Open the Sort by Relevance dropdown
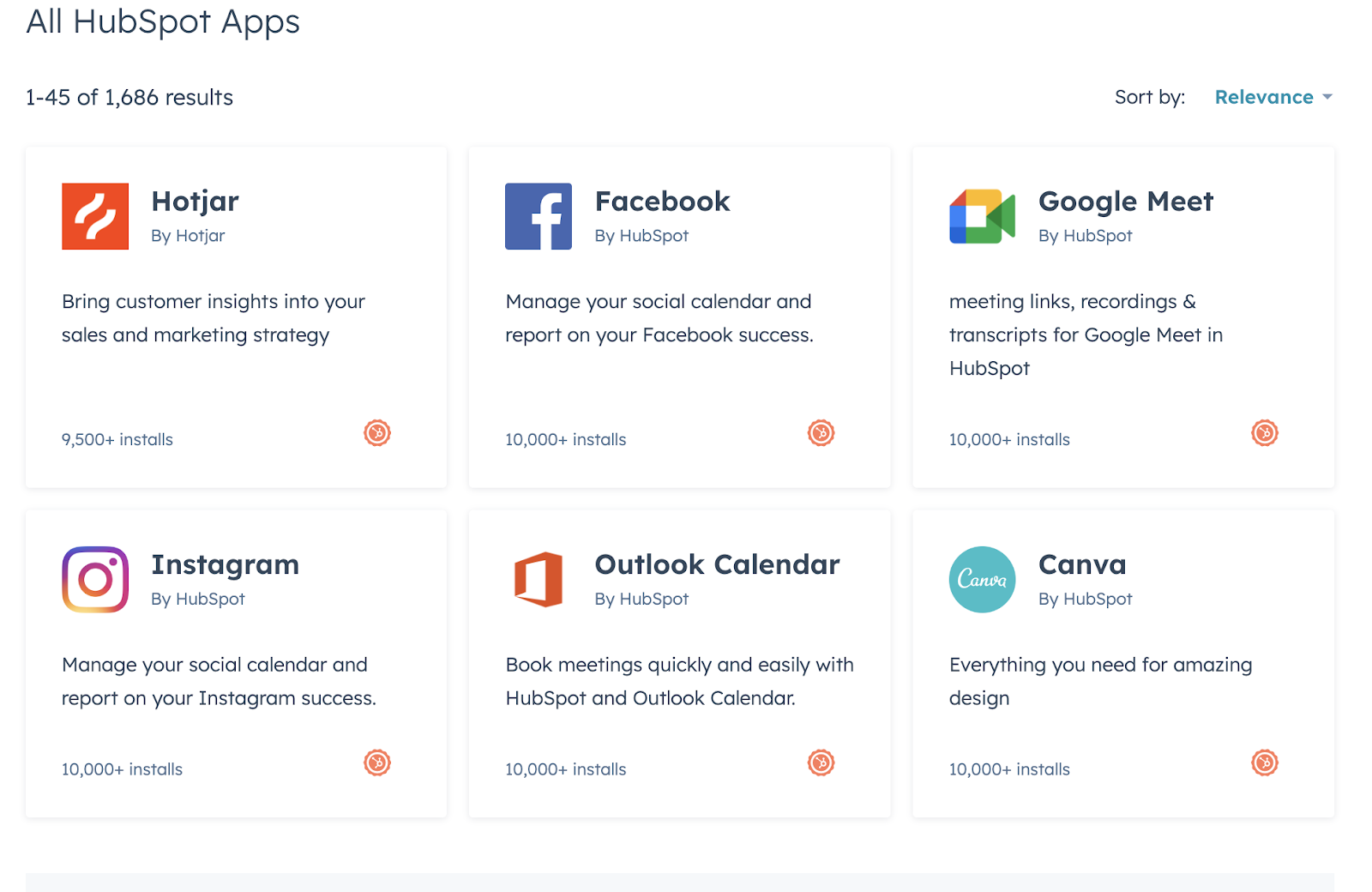The width and height of the screenshot is (1372, 892). click(1273, 97)
